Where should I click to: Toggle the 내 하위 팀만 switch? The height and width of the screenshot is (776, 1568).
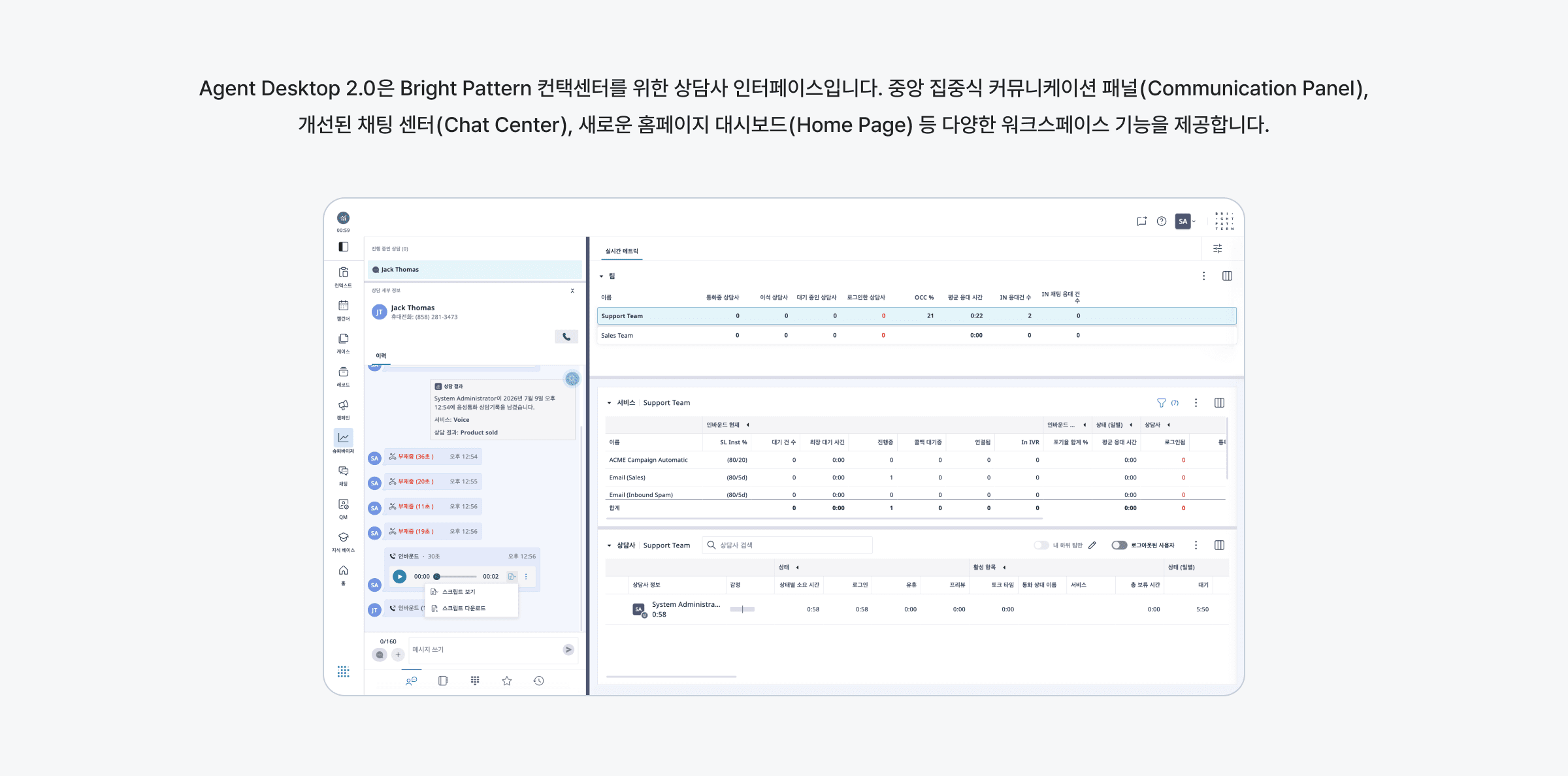tap(1041, 545)
